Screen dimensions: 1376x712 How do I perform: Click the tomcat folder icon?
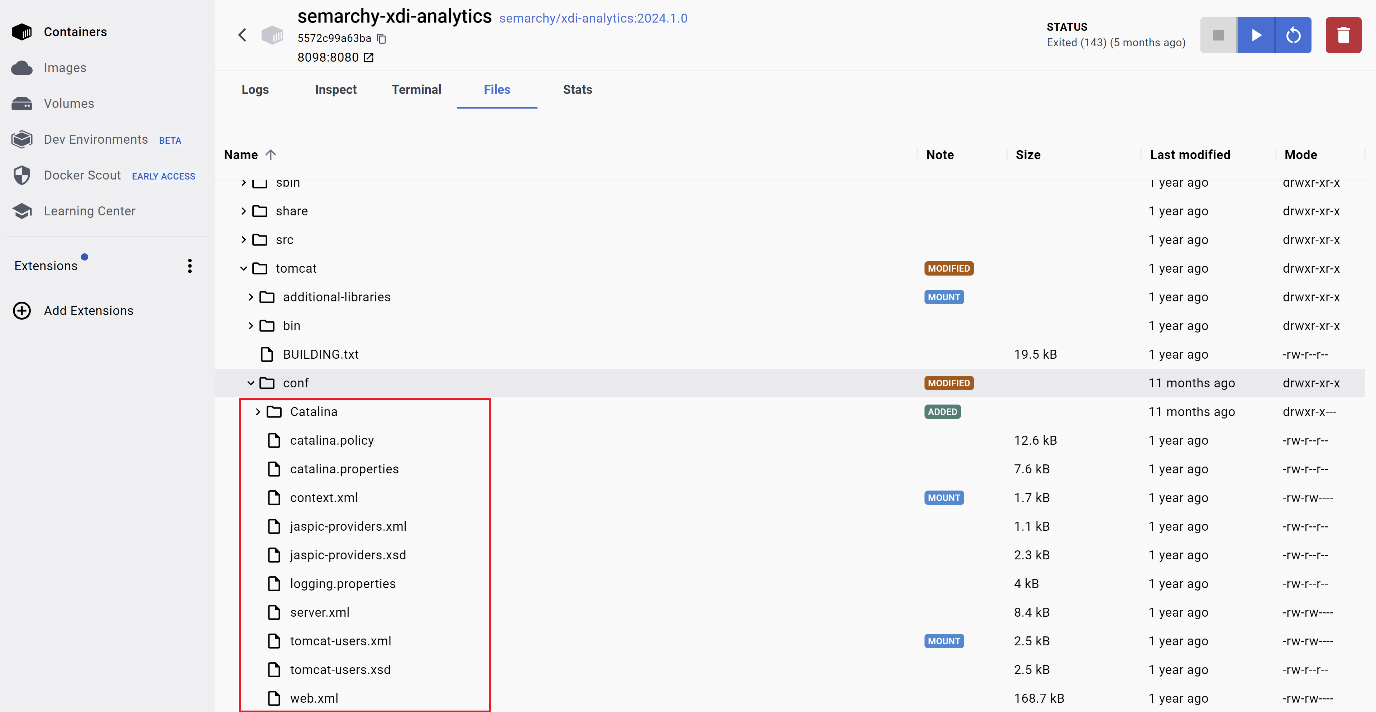click(260, 269)
